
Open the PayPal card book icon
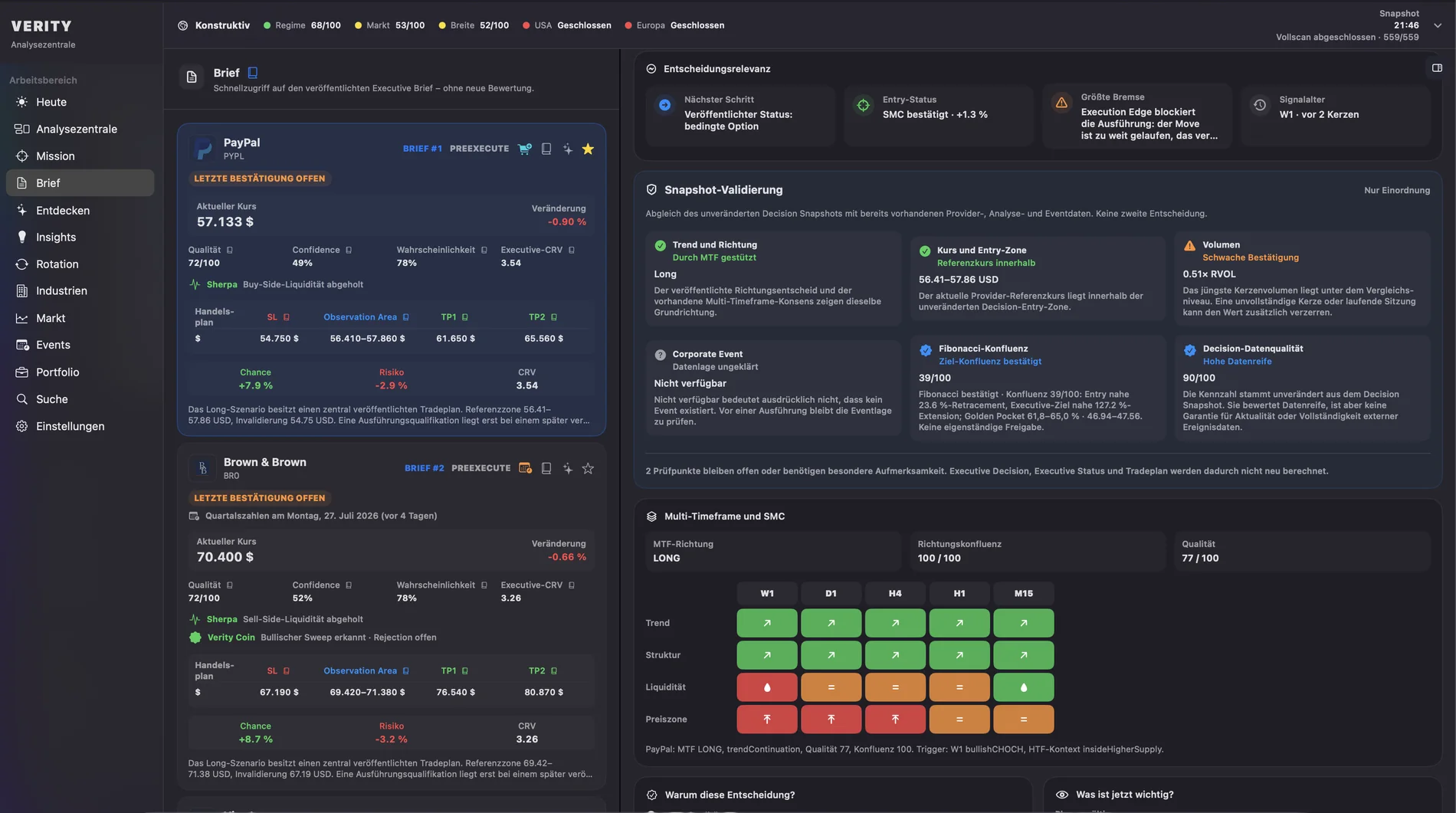pyautogui.click(x=546, y=149)
